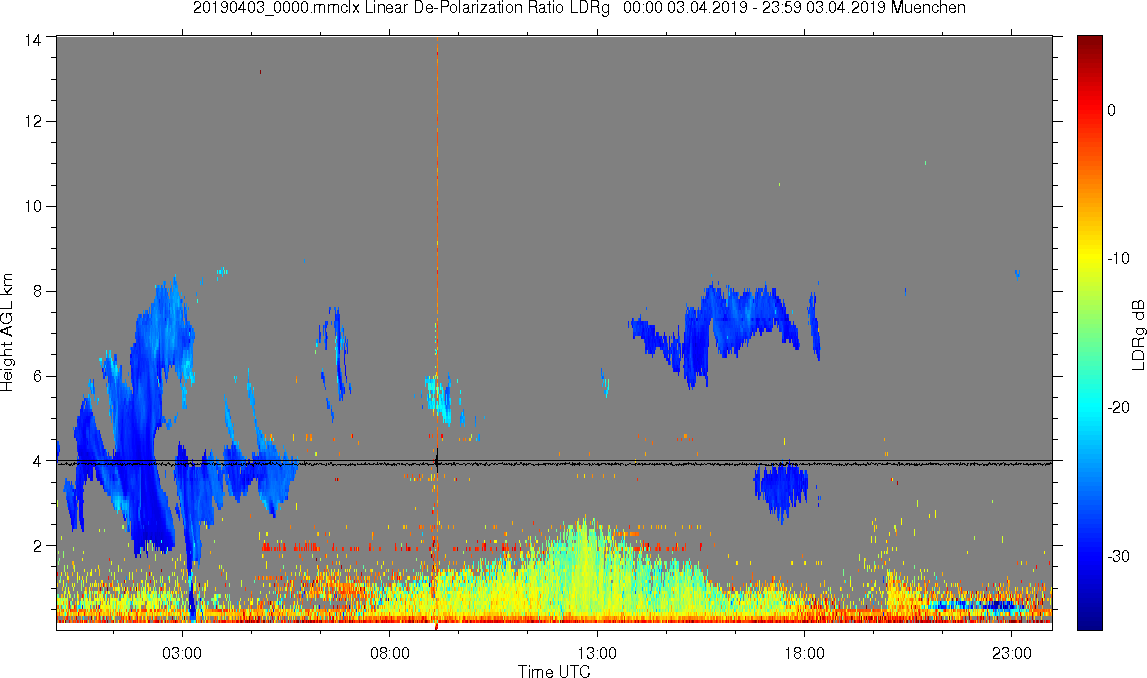1147x678 pixels.
Task: Click the height label '10'
Action: tap(33, 206)
